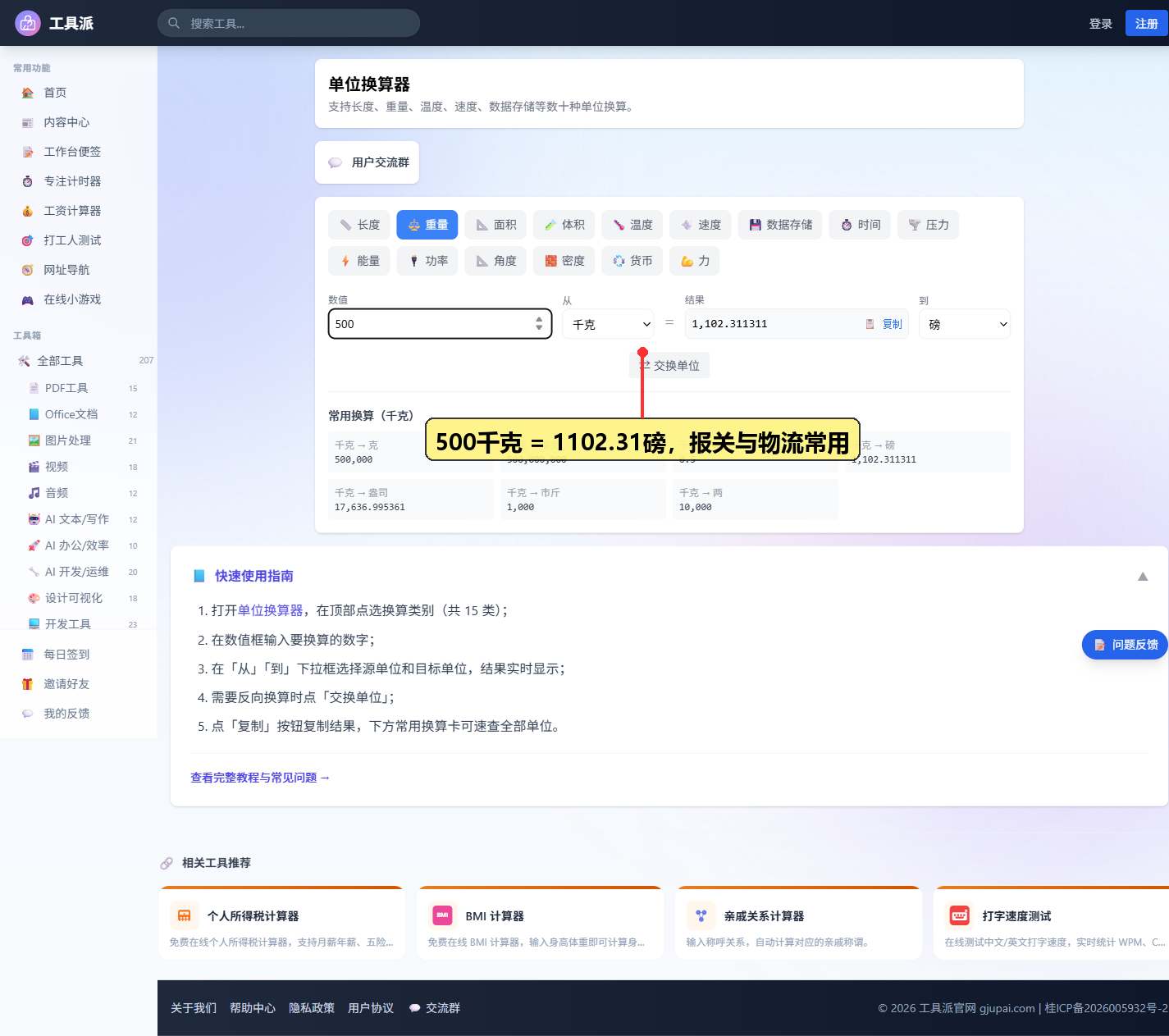1169x1036 pixels.
Task: Open the AI 开发/运维 category
Action: pyautogui.click(x=82, y=572)
